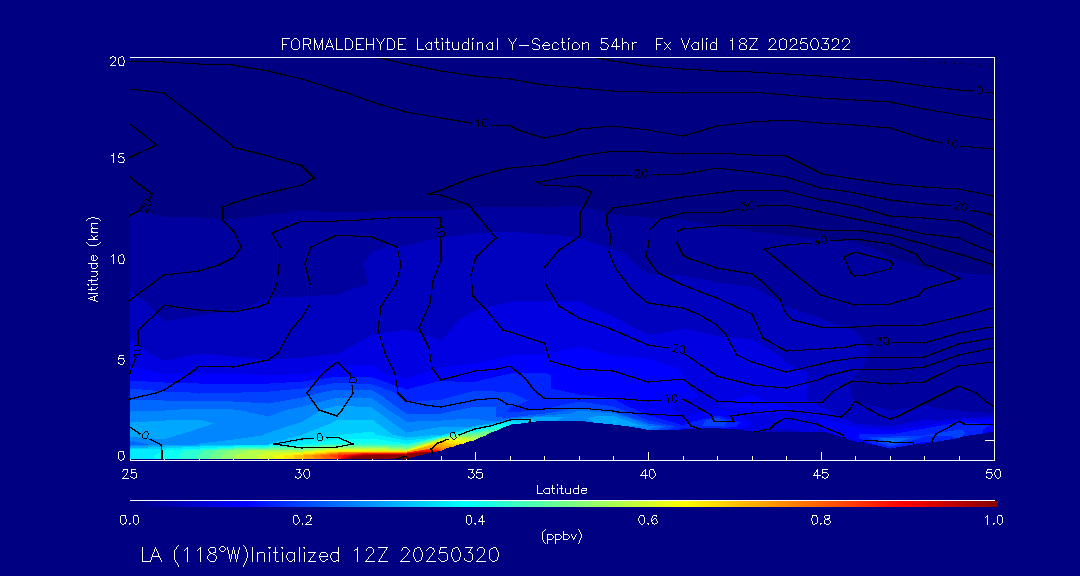Click altitude axis tick label 5
Screen dimensions: 1080x576
[119, 360]
